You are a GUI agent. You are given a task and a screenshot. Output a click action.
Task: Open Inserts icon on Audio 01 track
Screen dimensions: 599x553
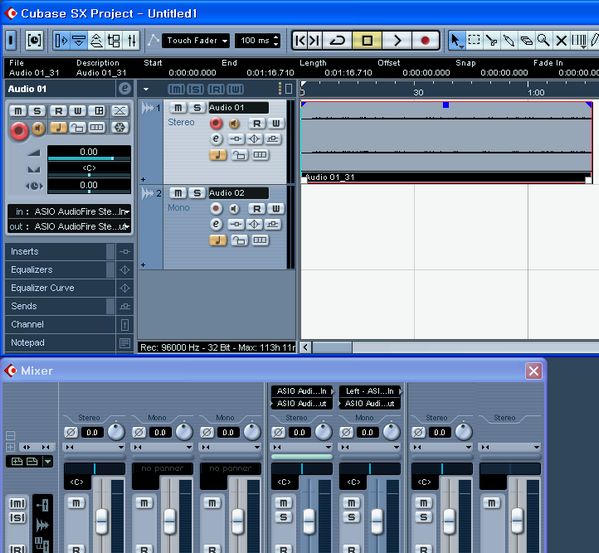tap(236, 139)
